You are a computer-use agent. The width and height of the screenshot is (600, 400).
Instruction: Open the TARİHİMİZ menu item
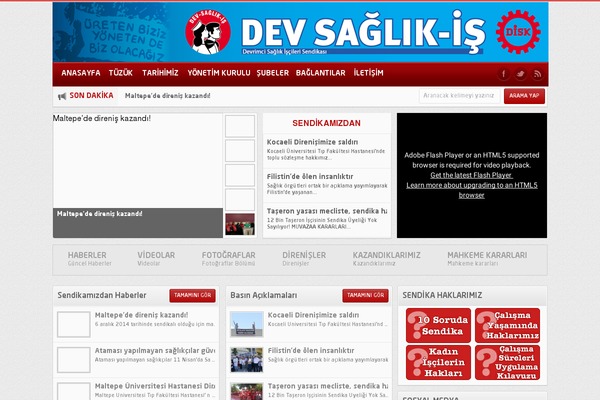click(x=160, y=73)
